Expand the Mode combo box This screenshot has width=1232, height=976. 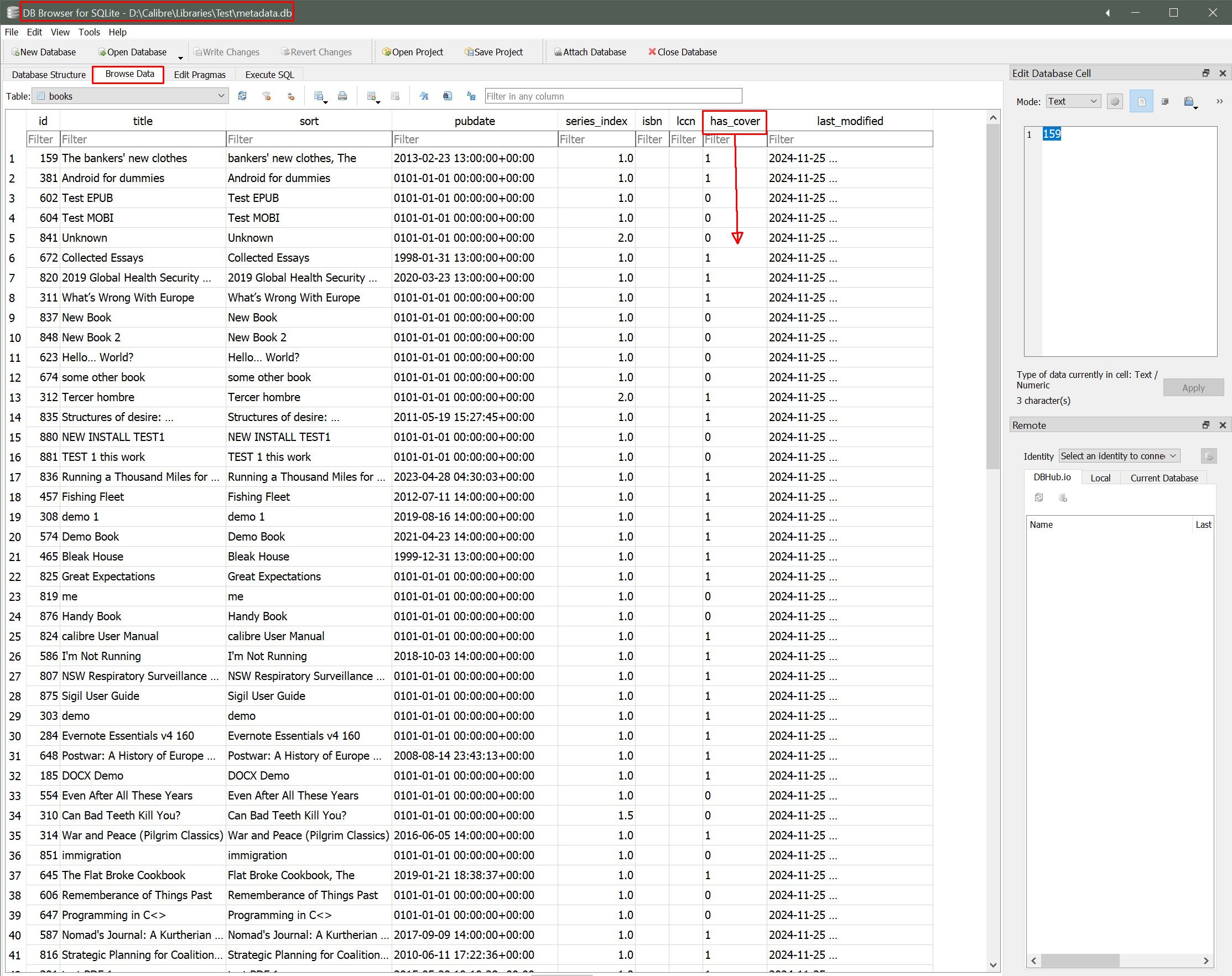click(x=1073, y=102)
